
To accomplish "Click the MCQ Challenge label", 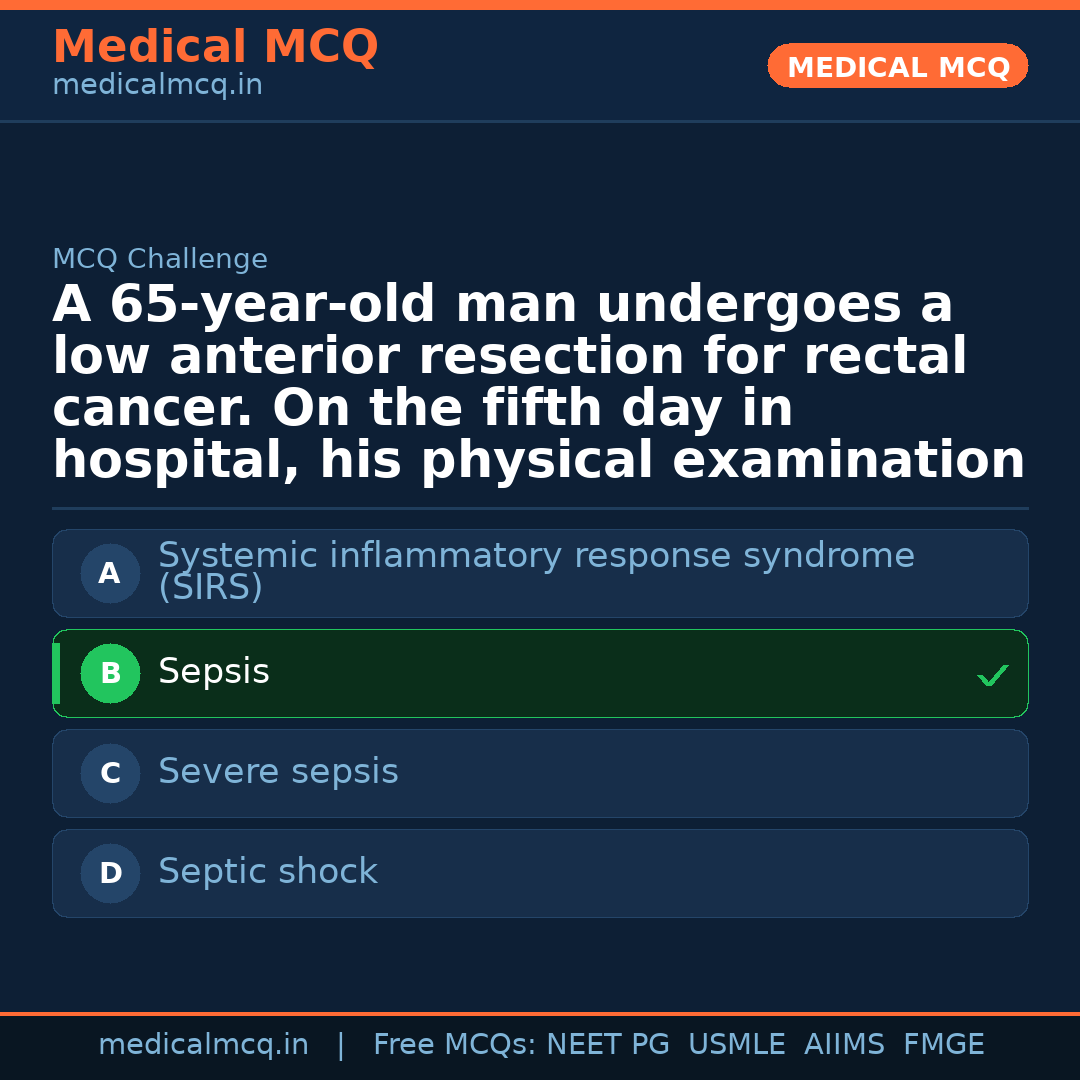I will (x=160, y=260).
